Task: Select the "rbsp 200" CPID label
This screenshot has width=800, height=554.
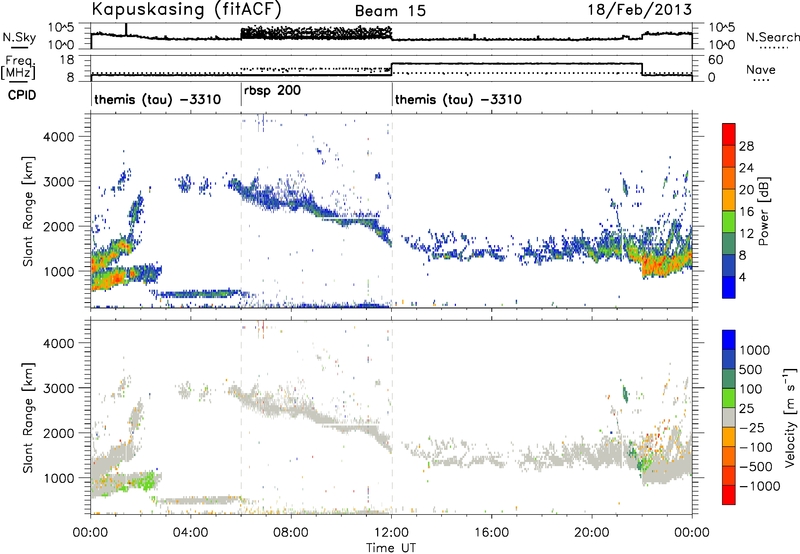Action: coord(272,91)
